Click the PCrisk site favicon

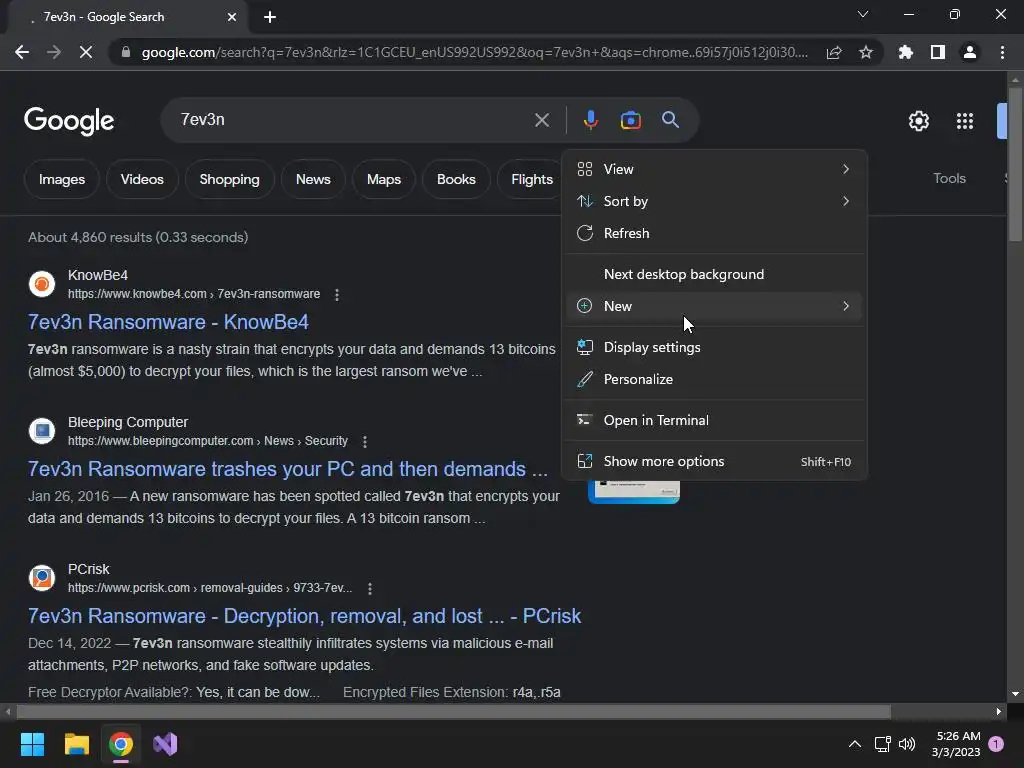pyautogui.click(x=42, y=578)
